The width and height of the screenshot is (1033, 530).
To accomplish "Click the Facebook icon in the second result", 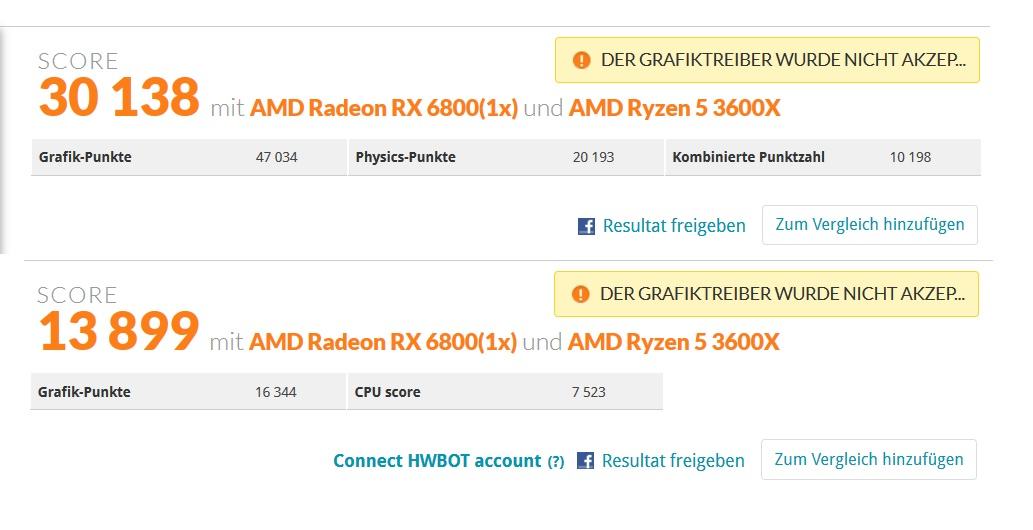I will (585, 460).
